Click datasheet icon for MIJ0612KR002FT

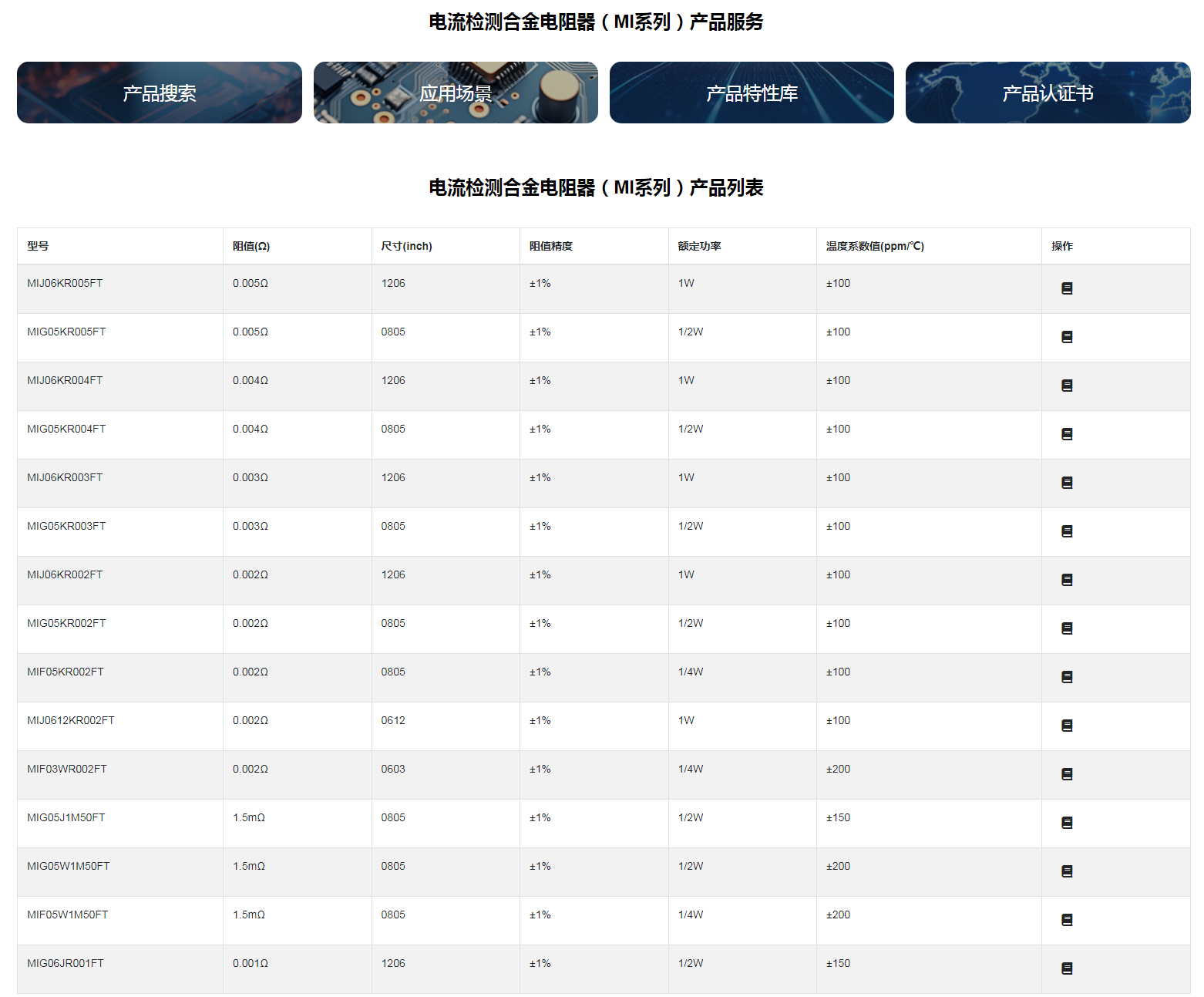1067,726
